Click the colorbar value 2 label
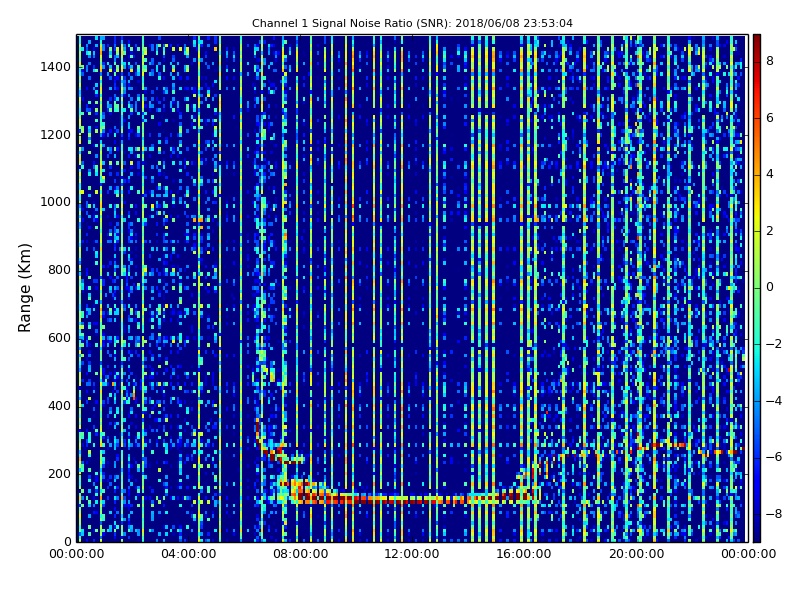Screen dimensions: 800x600 coord(770,231)
